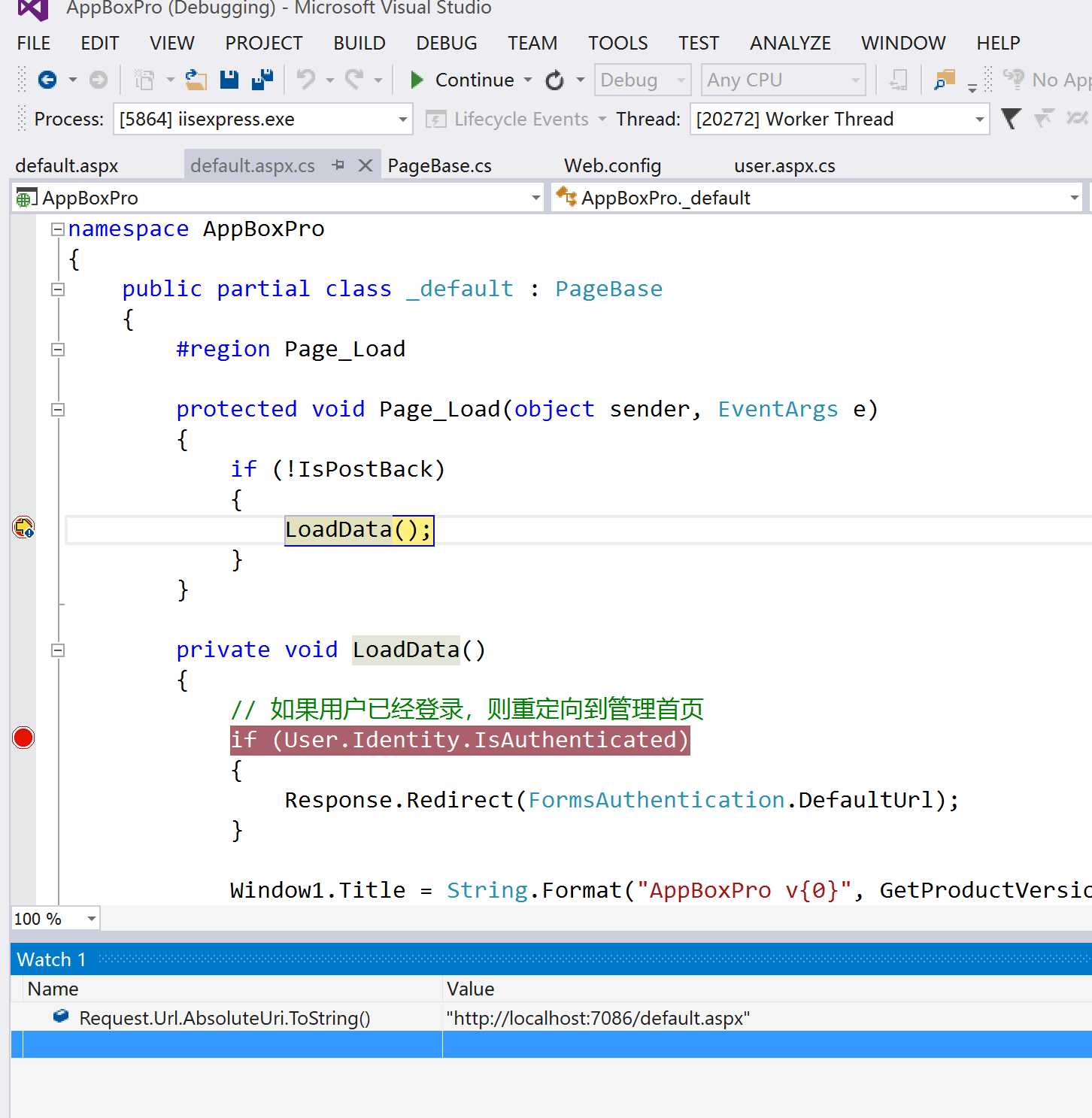Select the Request.Url.AbsoluteUri.ToString() watch row

(x=551, y=1017)
